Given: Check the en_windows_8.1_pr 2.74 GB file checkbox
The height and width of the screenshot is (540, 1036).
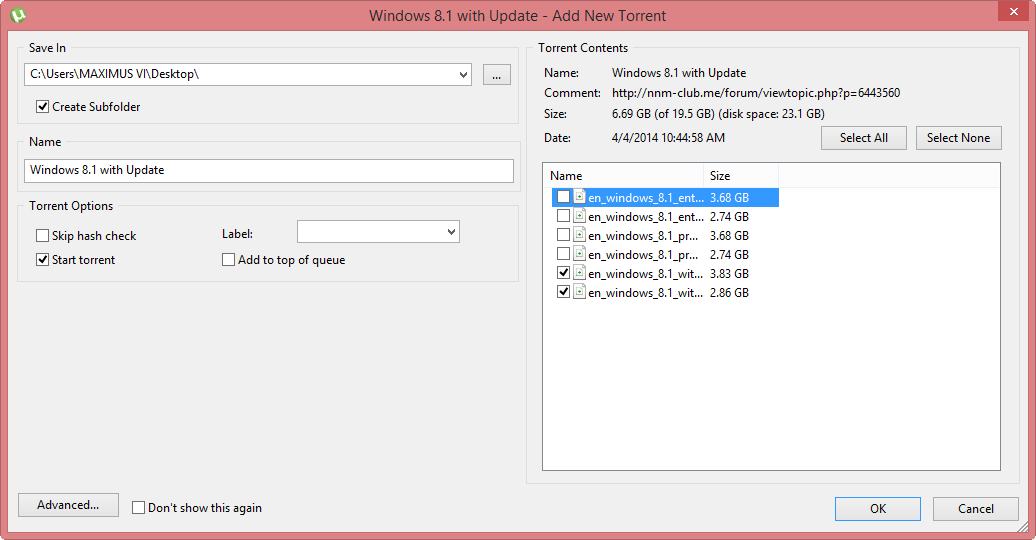Looking at the screenshot, I should pos(563,254).
